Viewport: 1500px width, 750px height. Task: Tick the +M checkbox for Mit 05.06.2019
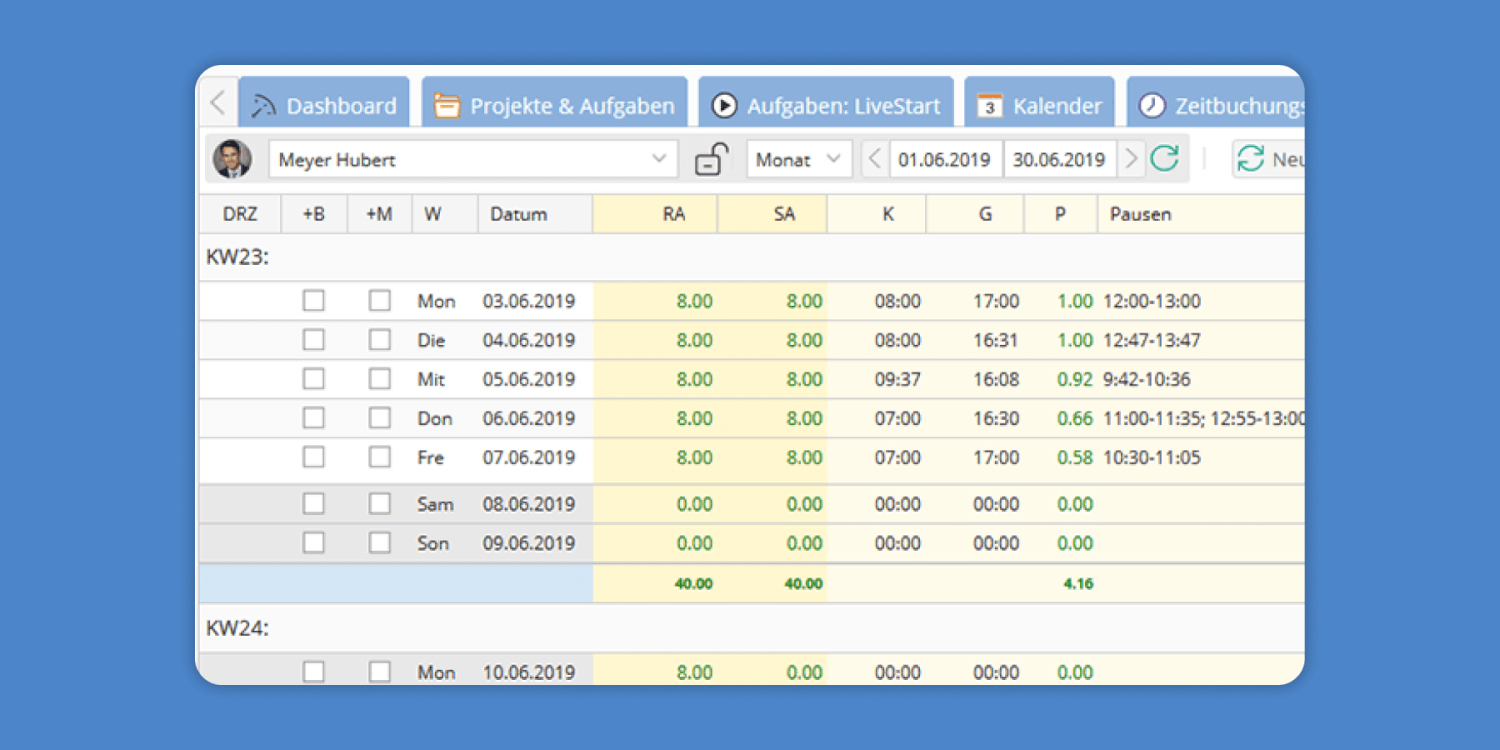click(379, 379)
